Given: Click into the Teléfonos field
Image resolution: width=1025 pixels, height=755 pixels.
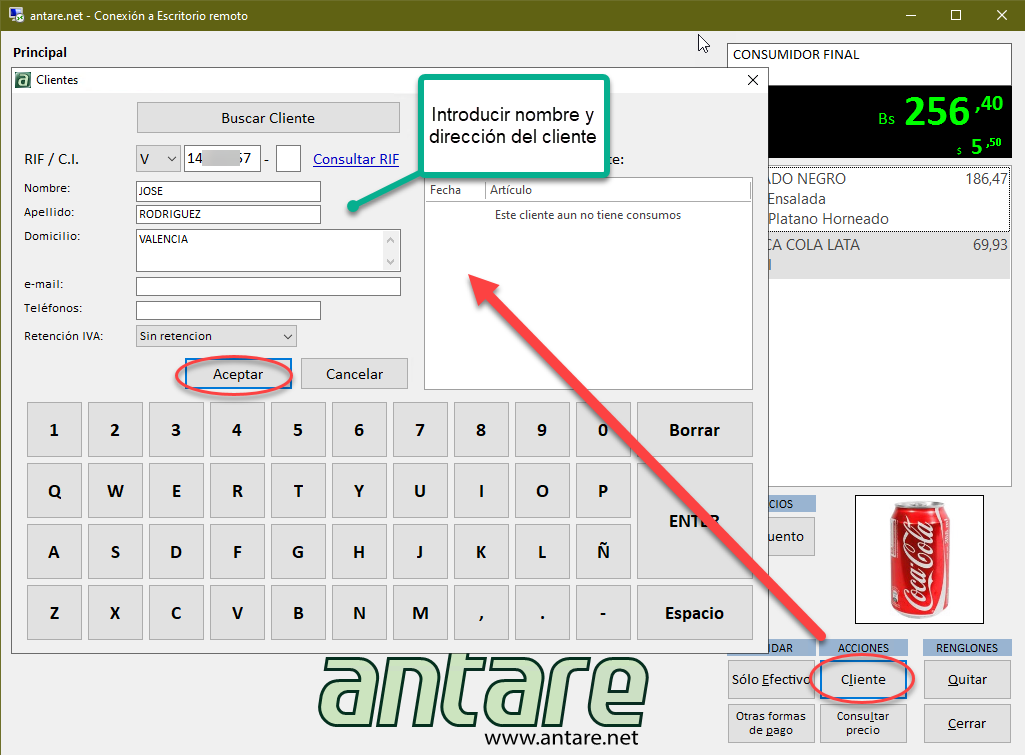Looking at the screenshot, I should 228,310.
